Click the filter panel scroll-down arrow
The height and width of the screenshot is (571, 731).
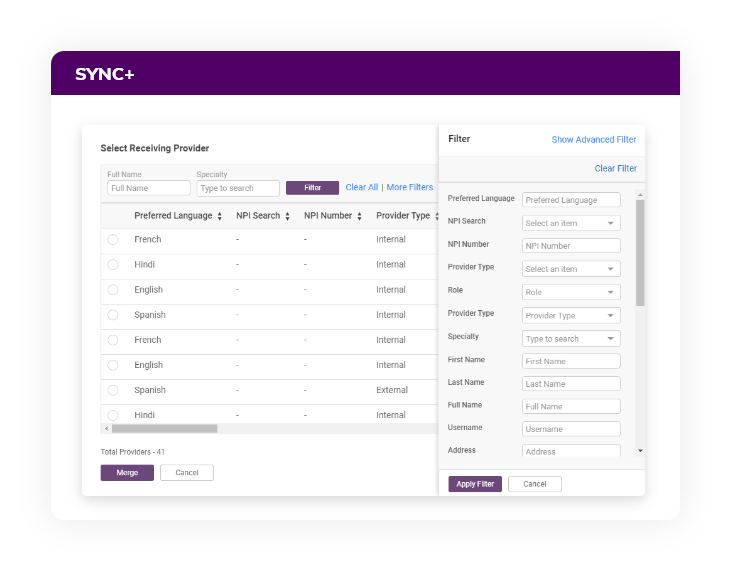640,451
